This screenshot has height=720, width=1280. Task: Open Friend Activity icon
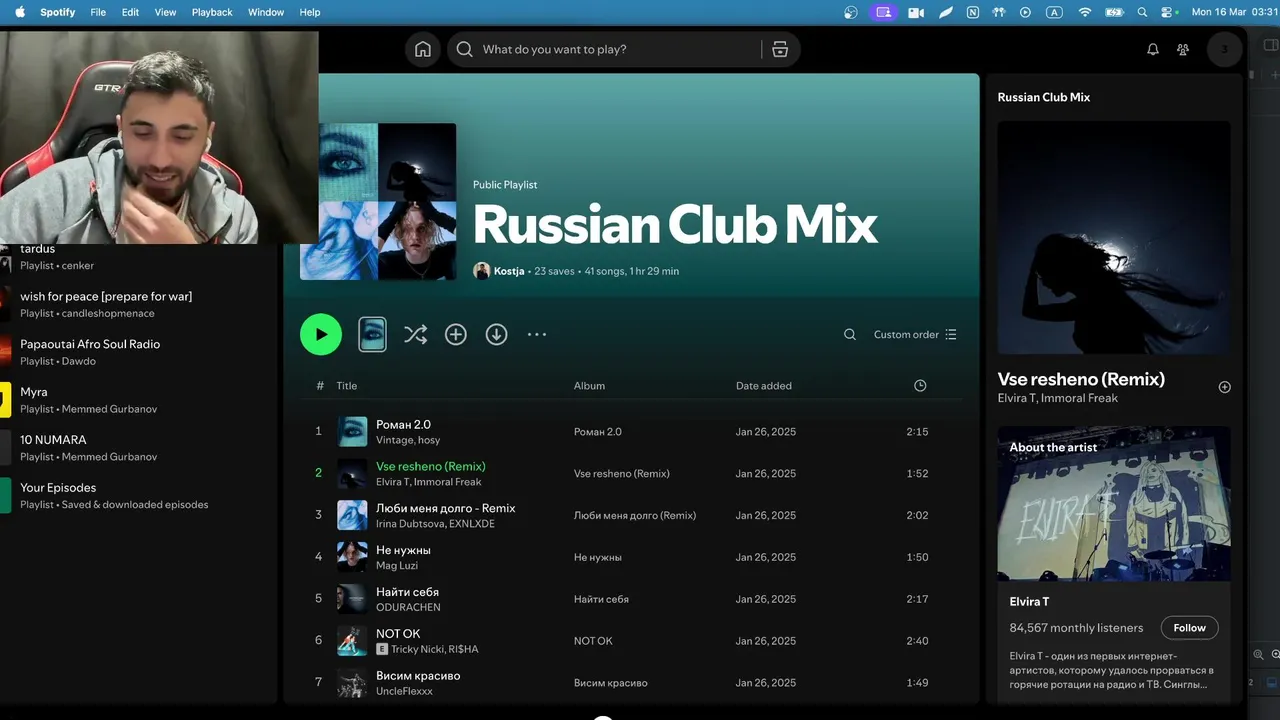pyautogui.click(x=1183, y=49)
